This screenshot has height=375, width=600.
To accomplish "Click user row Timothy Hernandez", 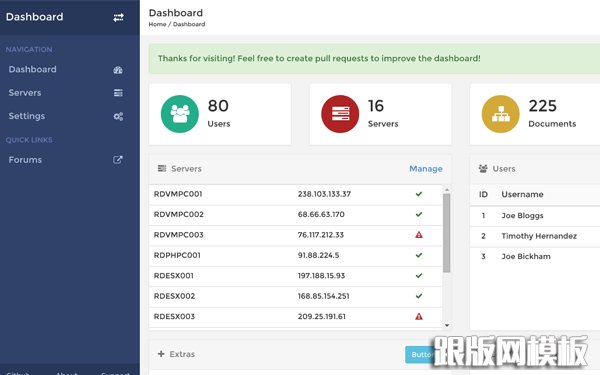I will pos(535,236).
